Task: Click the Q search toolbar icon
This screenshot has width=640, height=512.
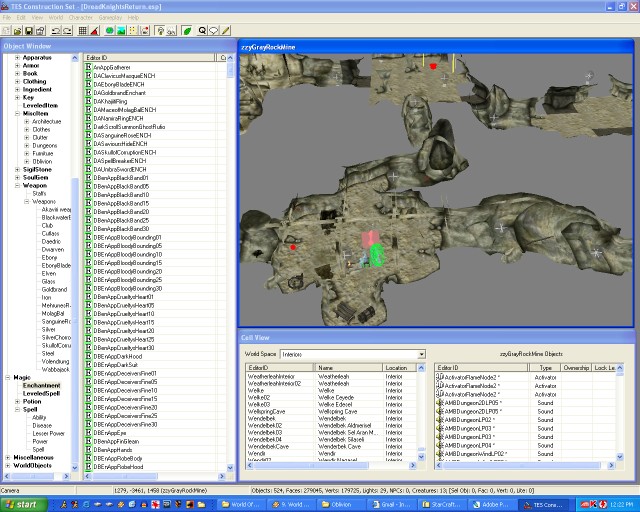Action: point(202,31)
